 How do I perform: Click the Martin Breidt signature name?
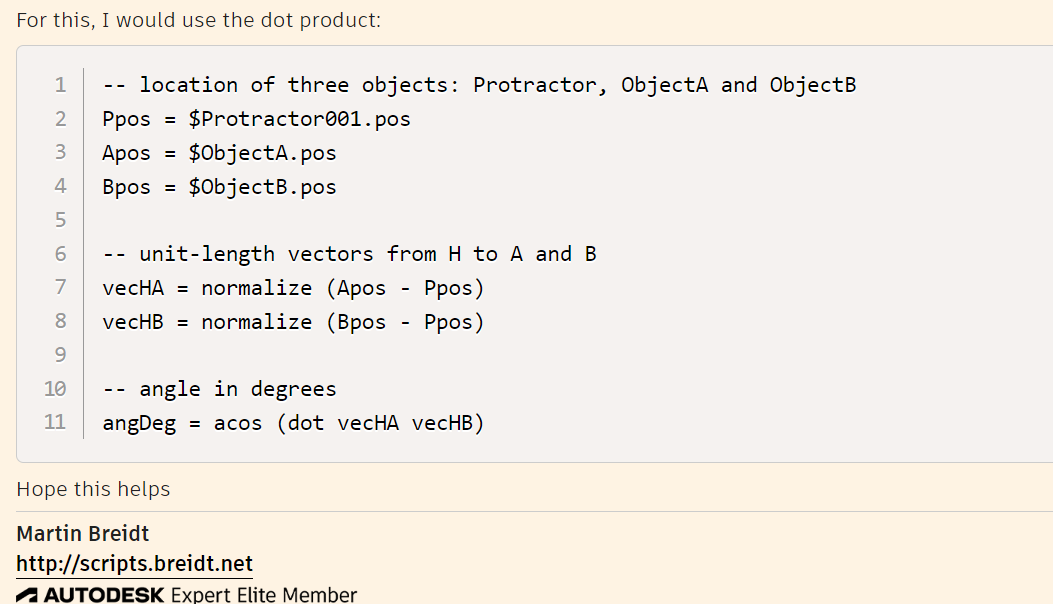pos(82,533)
